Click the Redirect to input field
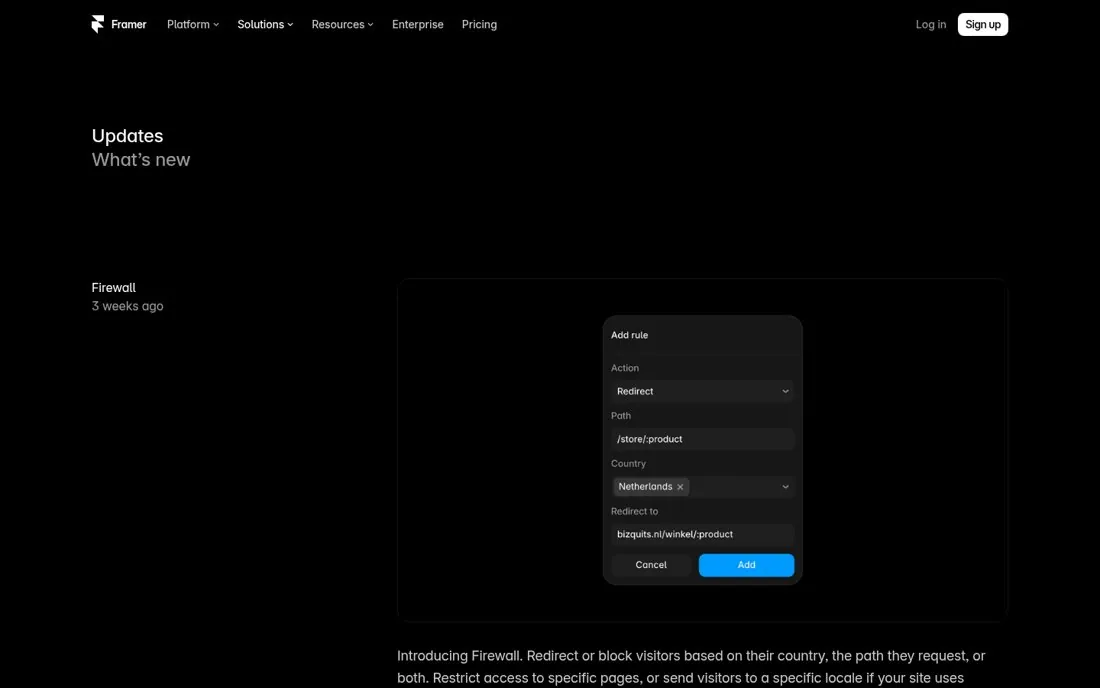 click(702, 534)
